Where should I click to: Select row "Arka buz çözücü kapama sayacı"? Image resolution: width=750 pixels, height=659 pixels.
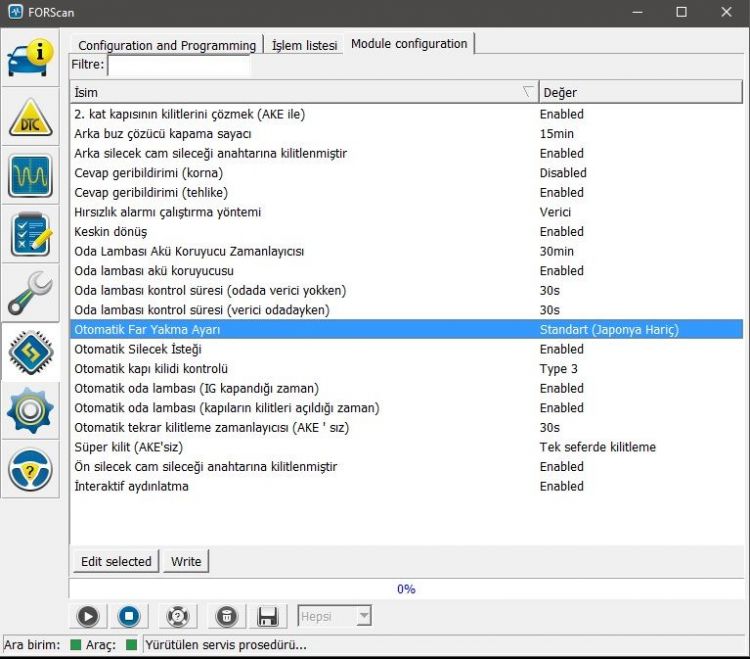coord(407,134)
